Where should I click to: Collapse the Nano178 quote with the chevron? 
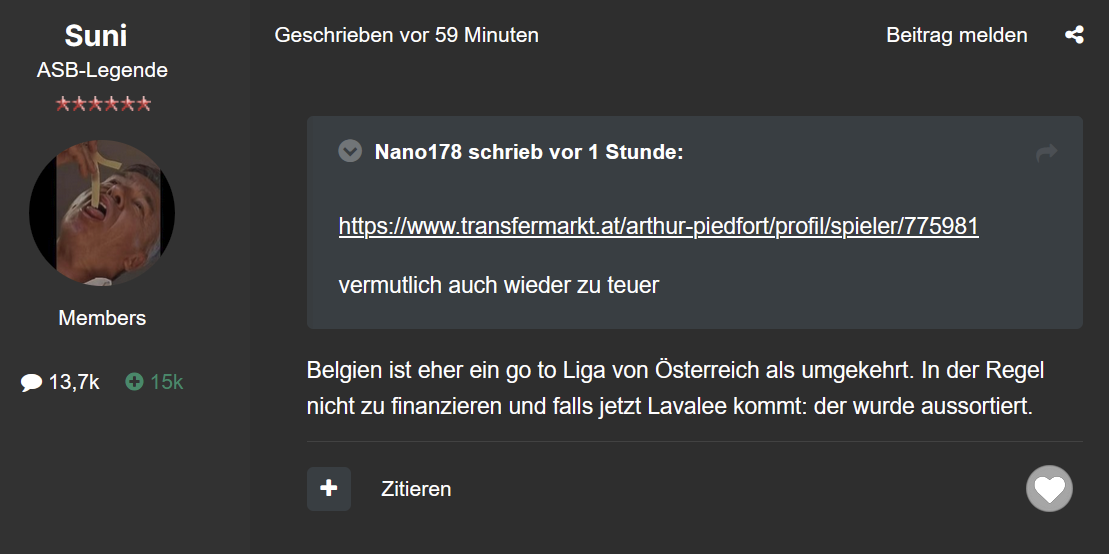[x=350, y=152]
